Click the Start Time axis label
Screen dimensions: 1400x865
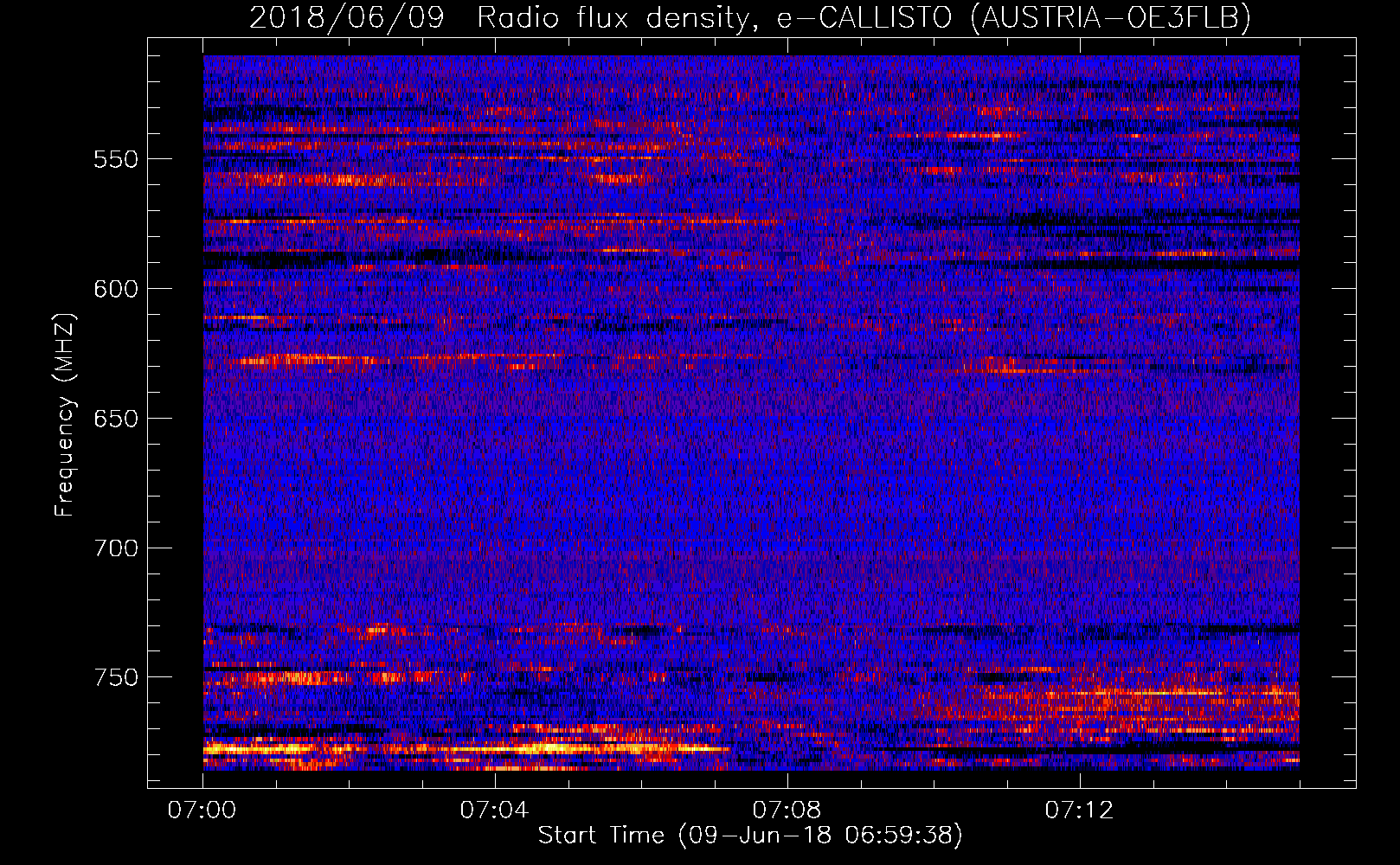(750, 836)
